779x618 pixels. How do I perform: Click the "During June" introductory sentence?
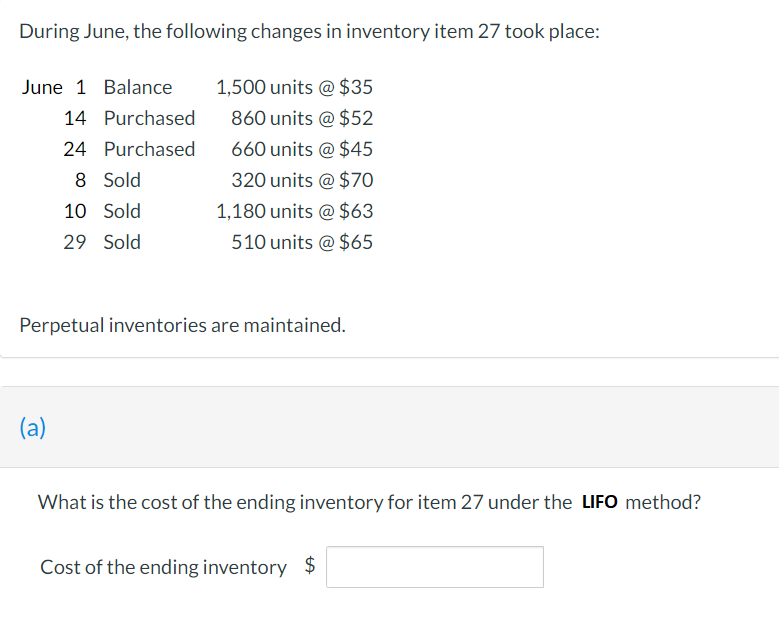[x=309, y=31]
